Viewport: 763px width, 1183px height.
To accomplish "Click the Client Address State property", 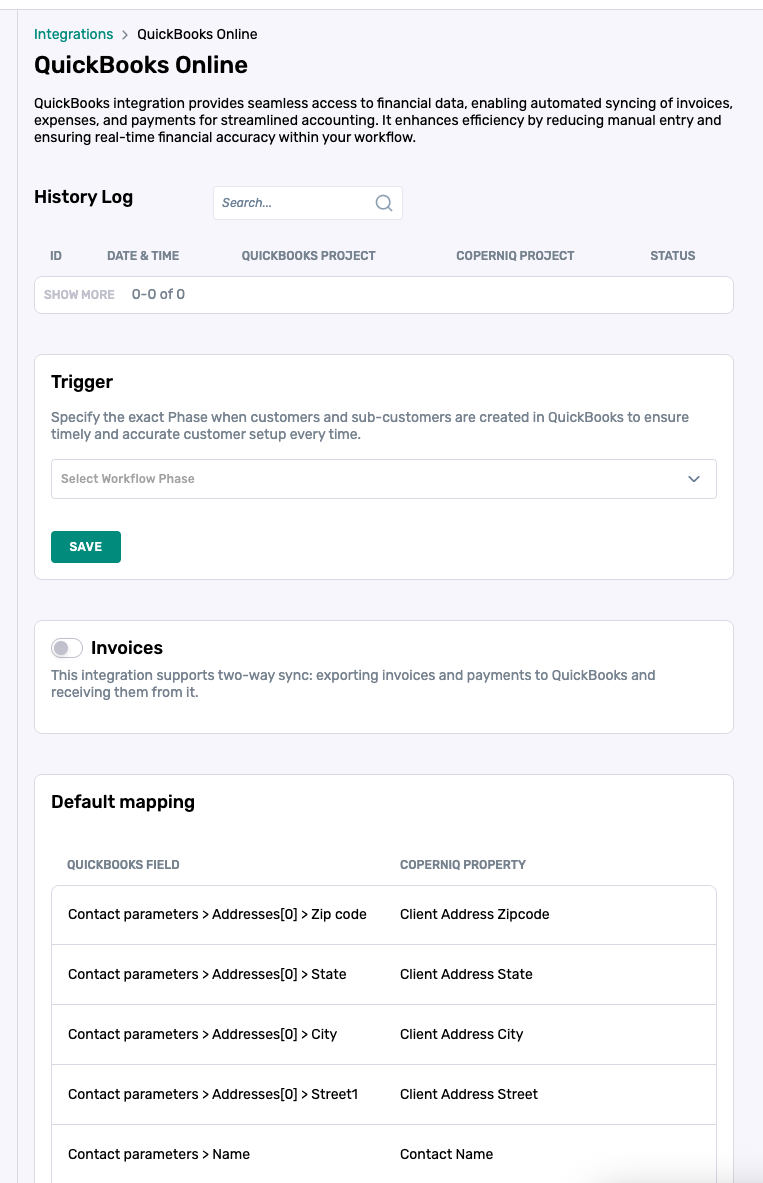I will [x=466, y=974].
